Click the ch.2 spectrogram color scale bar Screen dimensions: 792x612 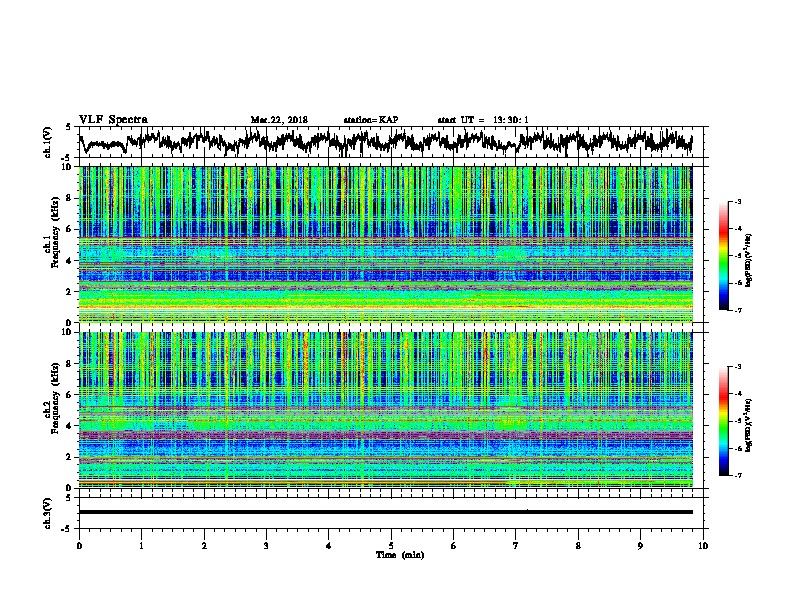tap(723, 421)
